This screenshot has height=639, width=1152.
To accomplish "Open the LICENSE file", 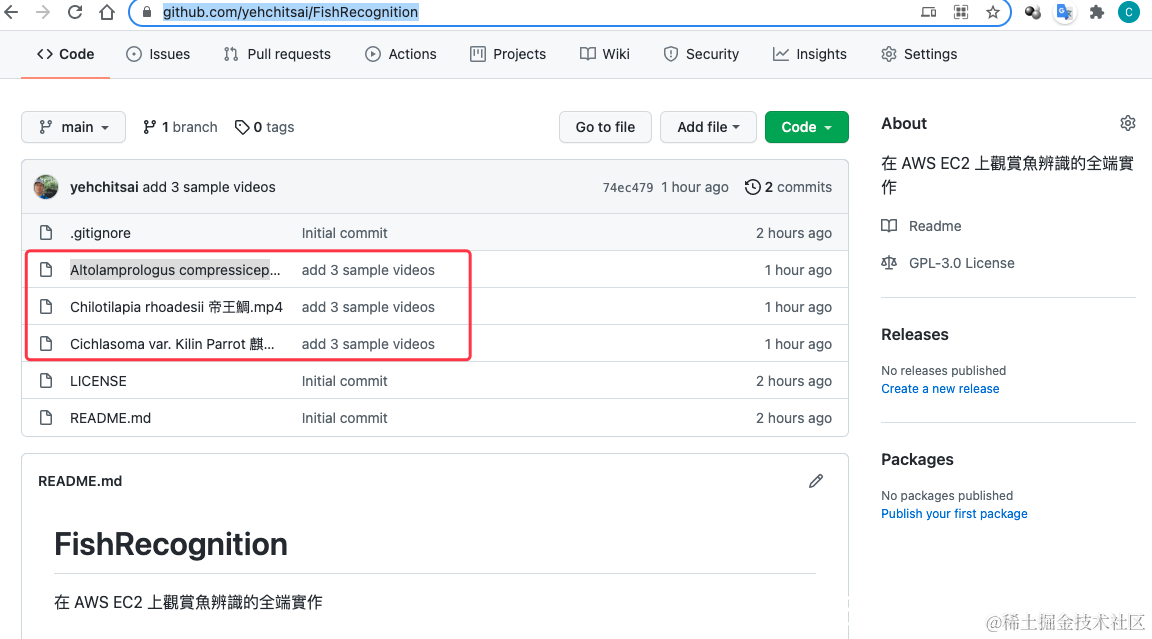I will 98,381.
